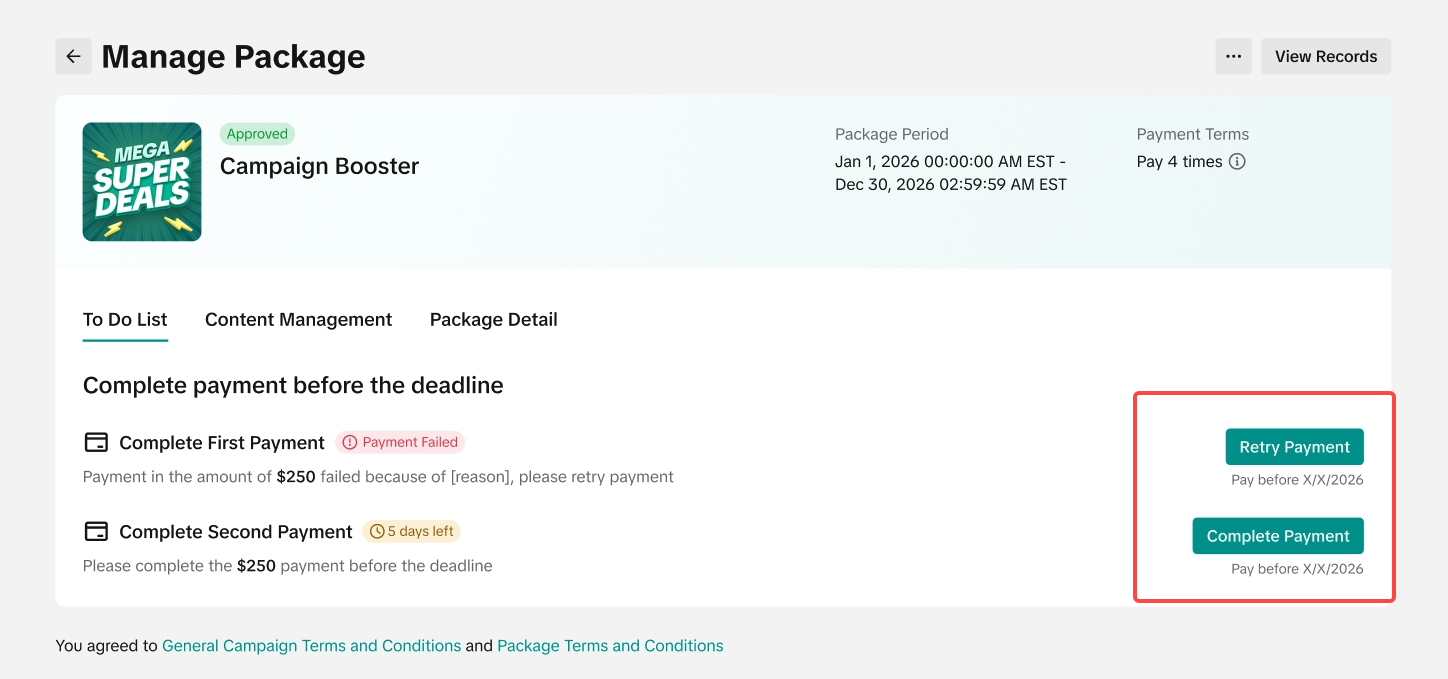1448x679 pixels.
Task: Click the Mega Super Deals package thumbnail
Action: pyautogui.click(x=142, y=182)
